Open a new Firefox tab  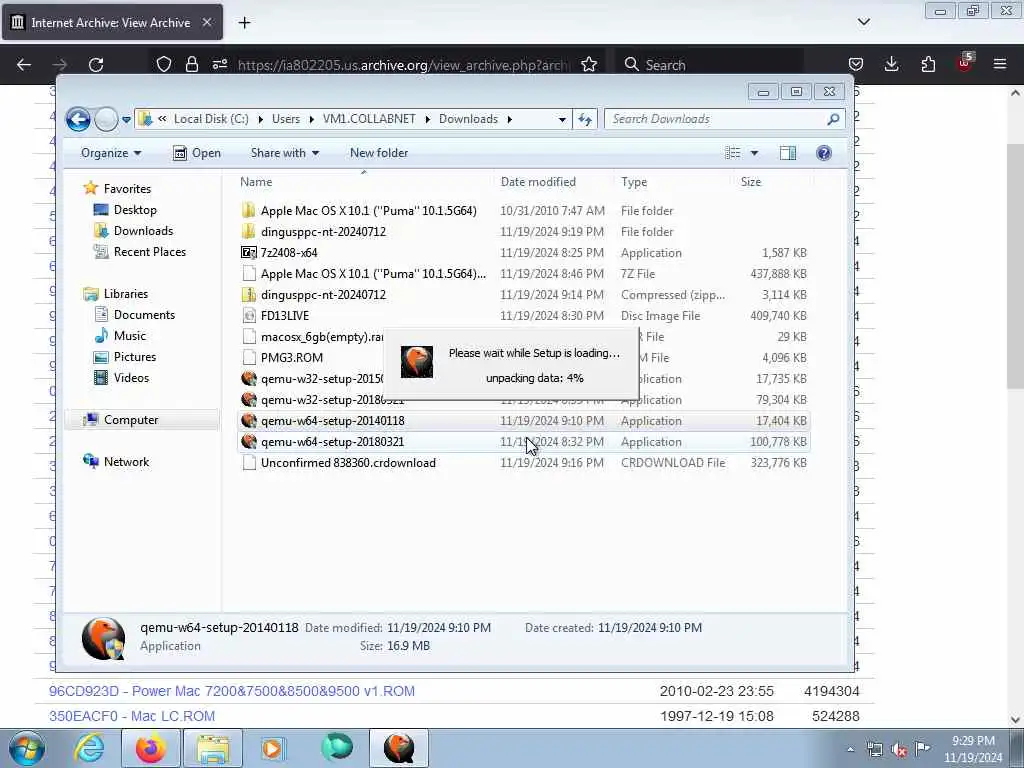244,23
